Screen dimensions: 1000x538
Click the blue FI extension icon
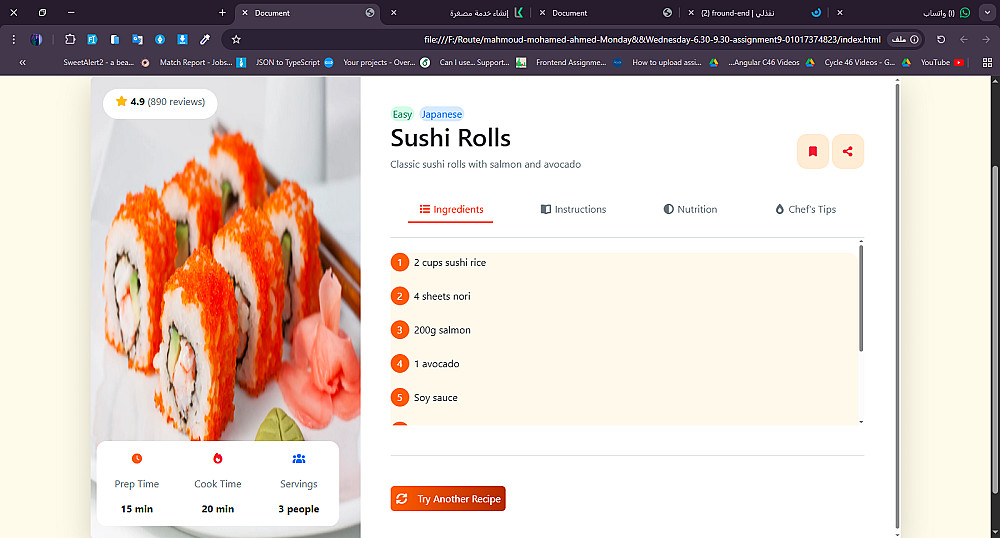(x=92, y=40)
